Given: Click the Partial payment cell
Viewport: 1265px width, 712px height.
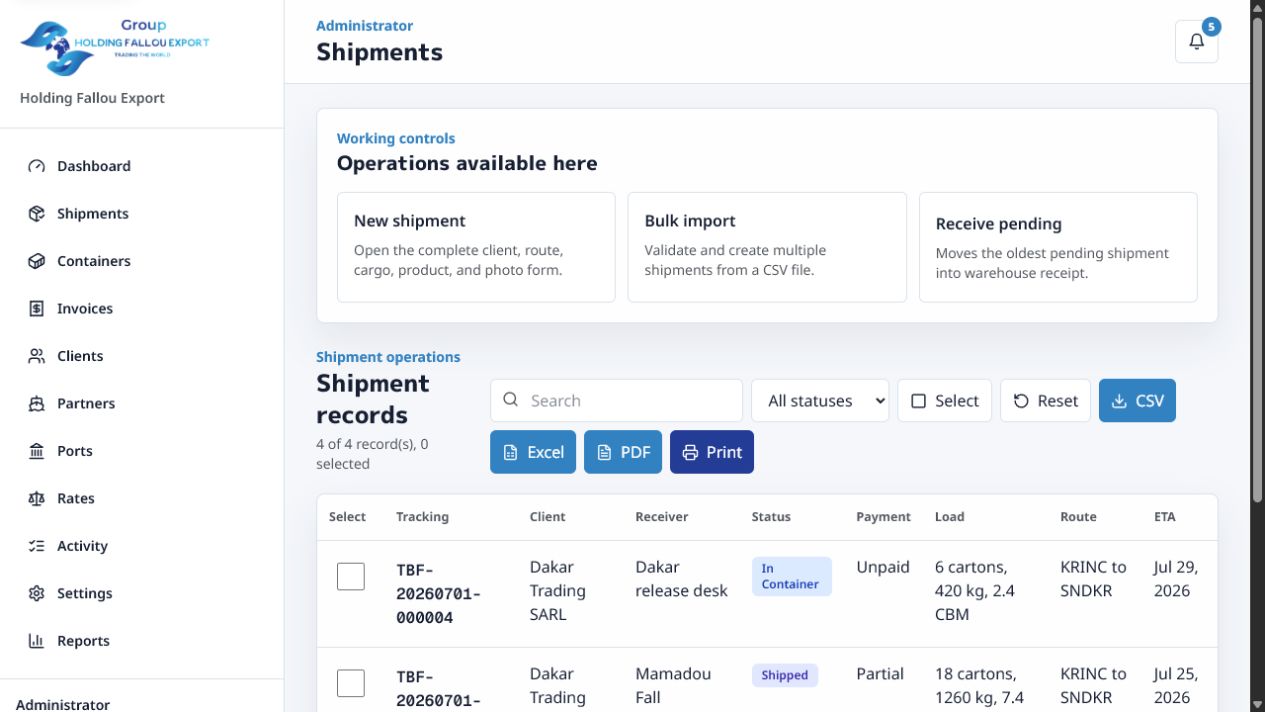Looking at the screenshot, I should (880, 674).
